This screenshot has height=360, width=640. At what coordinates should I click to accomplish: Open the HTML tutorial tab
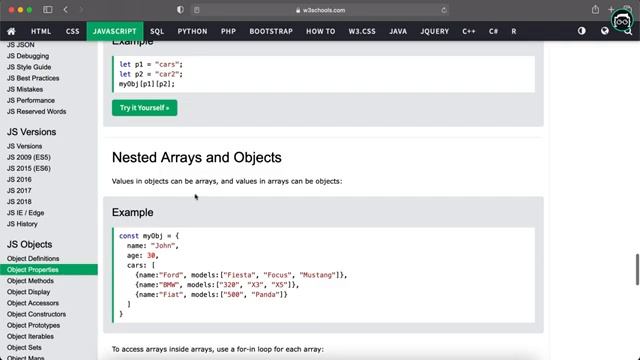[41, 31]
